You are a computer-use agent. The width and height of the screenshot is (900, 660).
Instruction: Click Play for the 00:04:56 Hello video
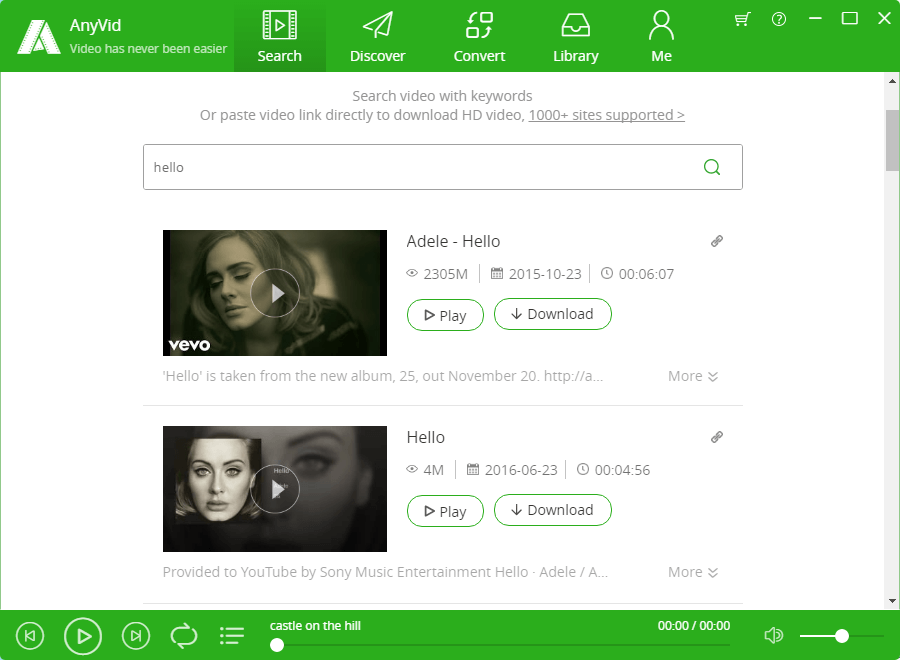[x=445, y=511]
